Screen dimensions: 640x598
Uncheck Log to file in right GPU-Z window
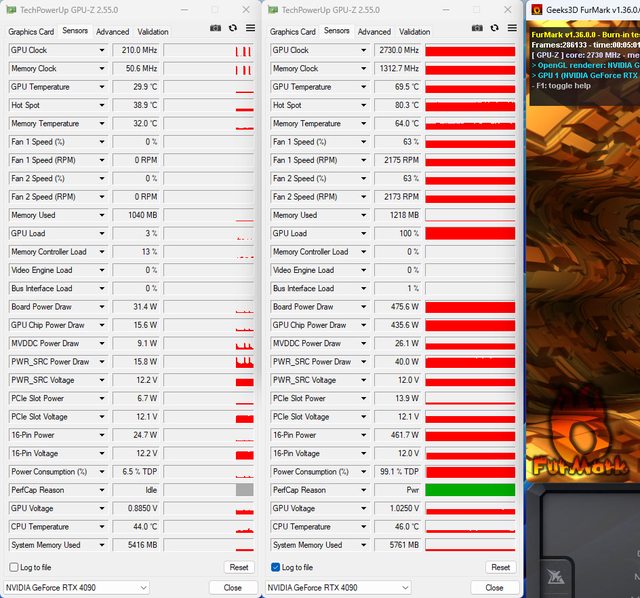pyautogui.click(x=275, y=567)
